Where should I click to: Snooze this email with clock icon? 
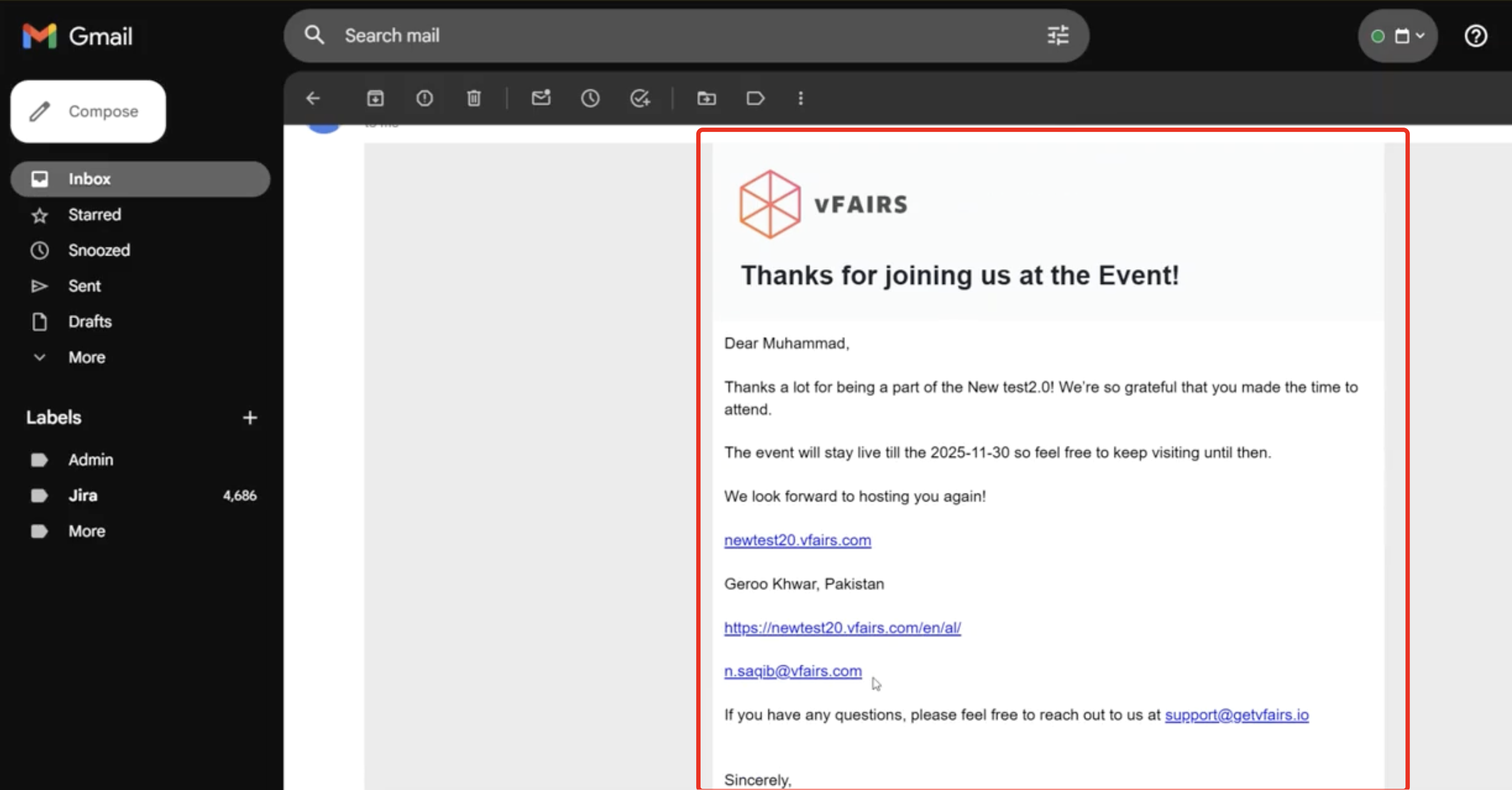pyautogui.click(x=590, y=98)
